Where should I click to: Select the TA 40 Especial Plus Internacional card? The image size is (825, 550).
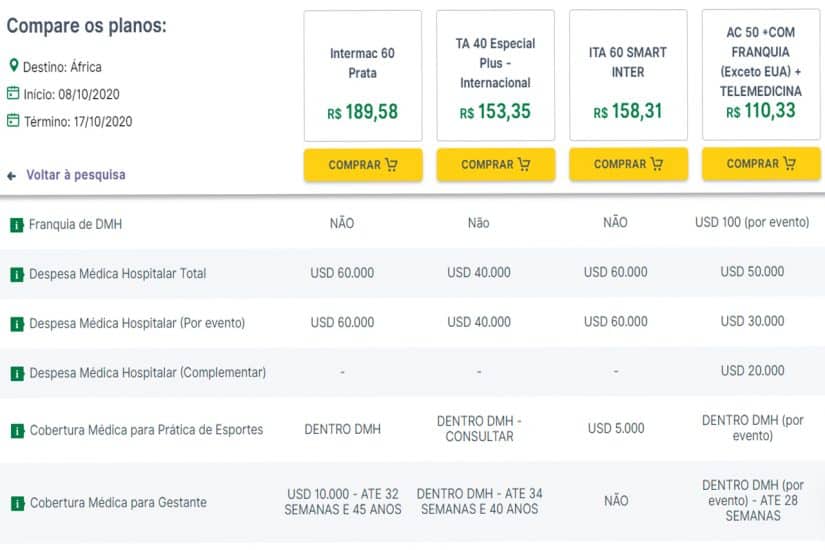(x=496, y=75)
